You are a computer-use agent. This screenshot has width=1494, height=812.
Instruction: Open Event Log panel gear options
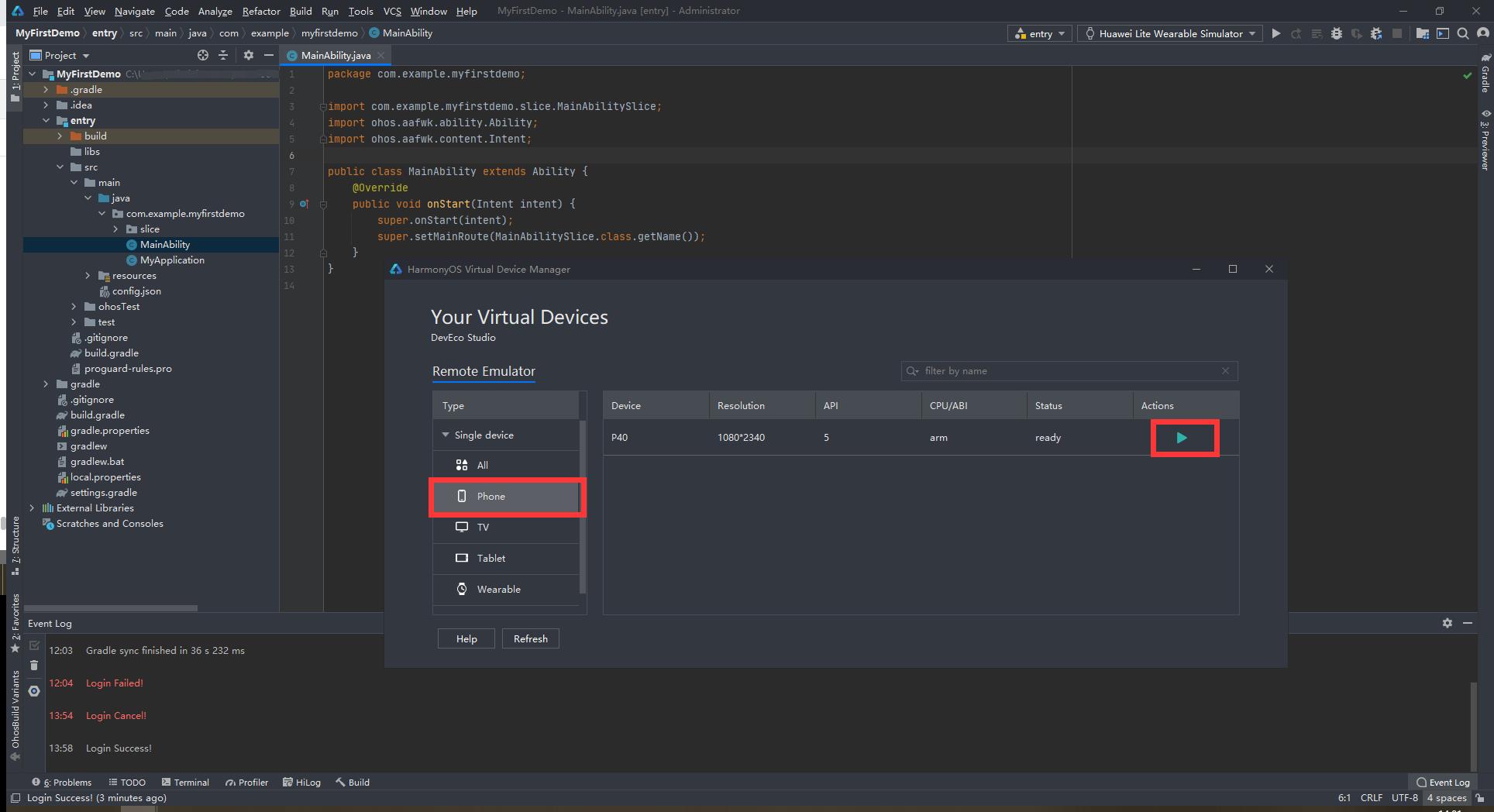point(1447,623)
